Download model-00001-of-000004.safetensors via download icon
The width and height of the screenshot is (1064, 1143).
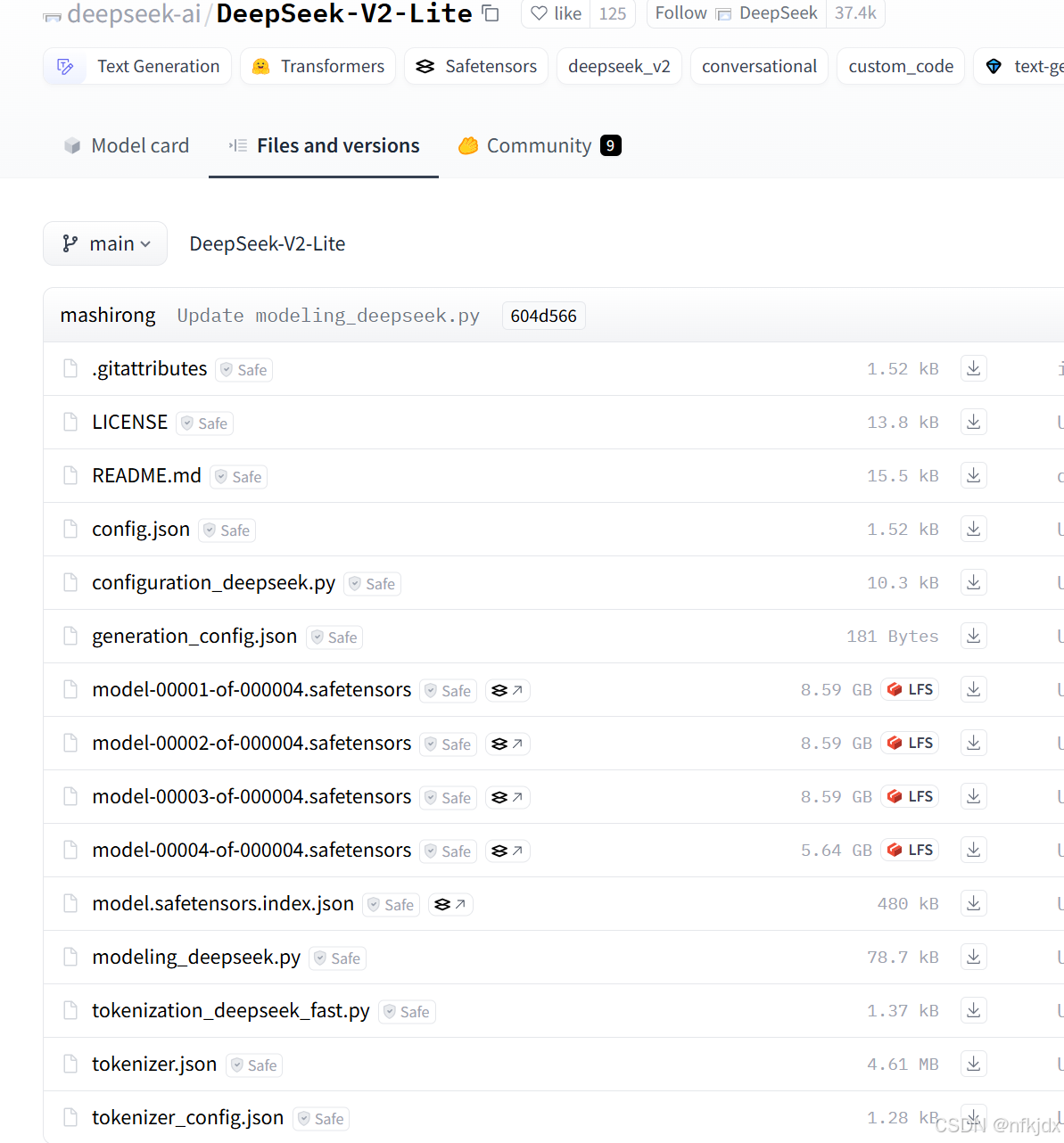tap(974, 689)
